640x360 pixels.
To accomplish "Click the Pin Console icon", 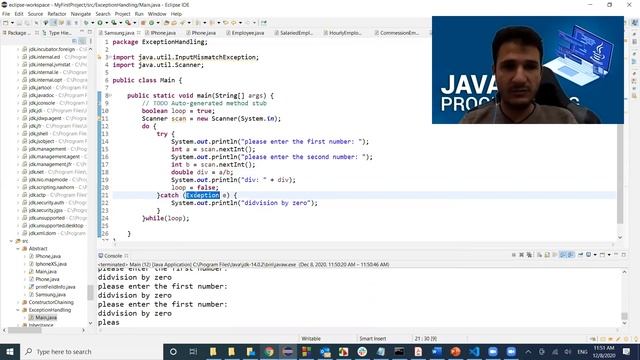I will [x=580, y=255].
